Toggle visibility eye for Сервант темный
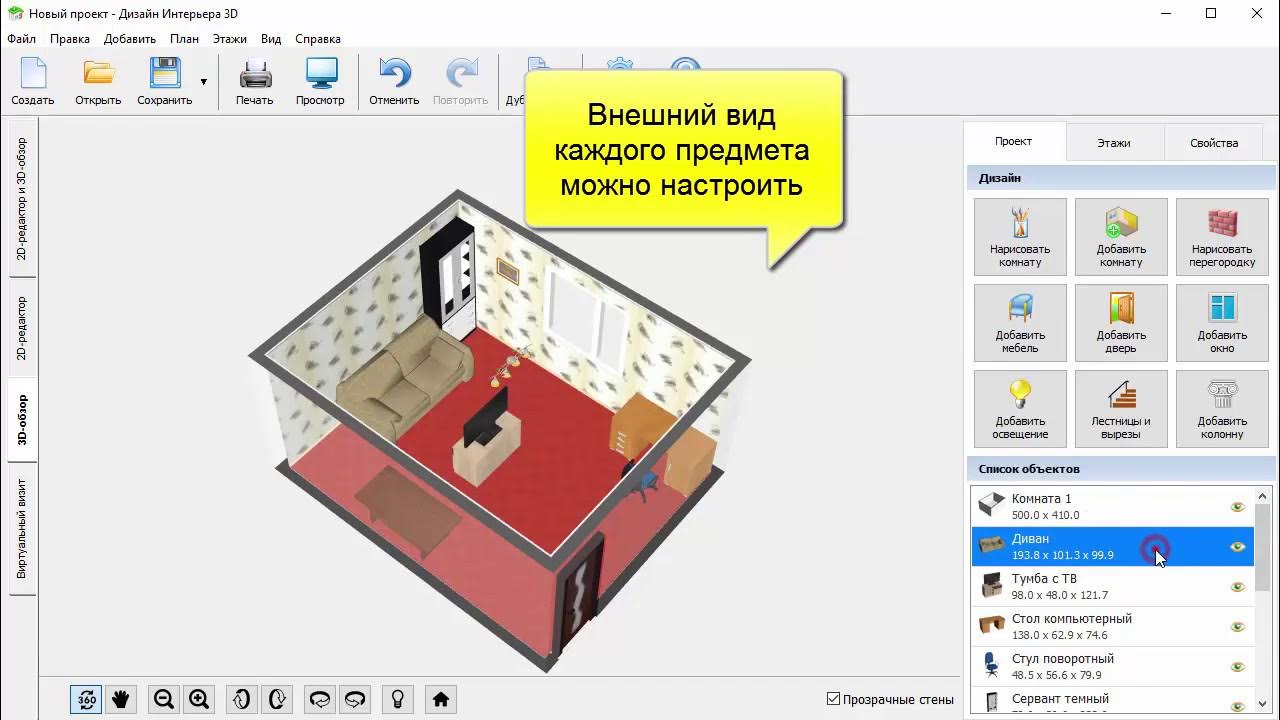The width and height of the screenshot is (1280, 720). 1238,705
